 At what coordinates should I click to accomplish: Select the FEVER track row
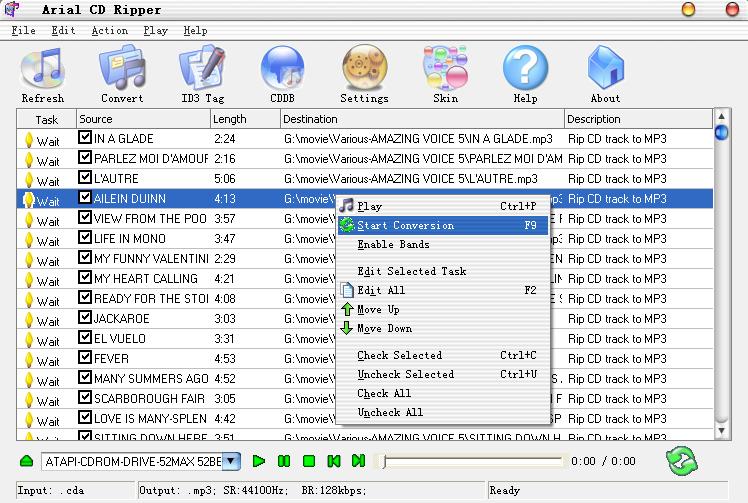pos(365,358)
